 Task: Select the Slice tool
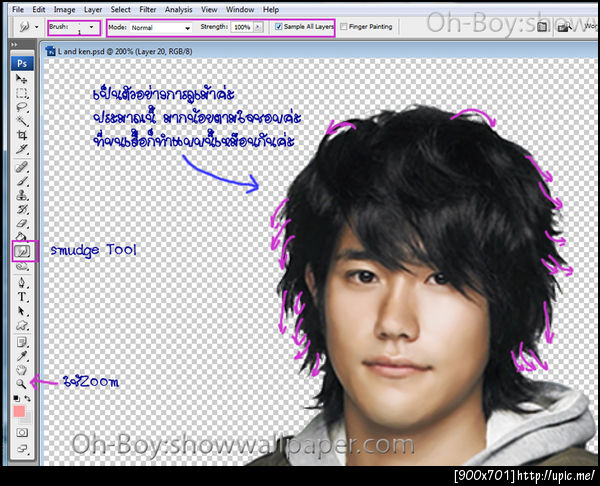pyautogui.click(x=21, y=149)
